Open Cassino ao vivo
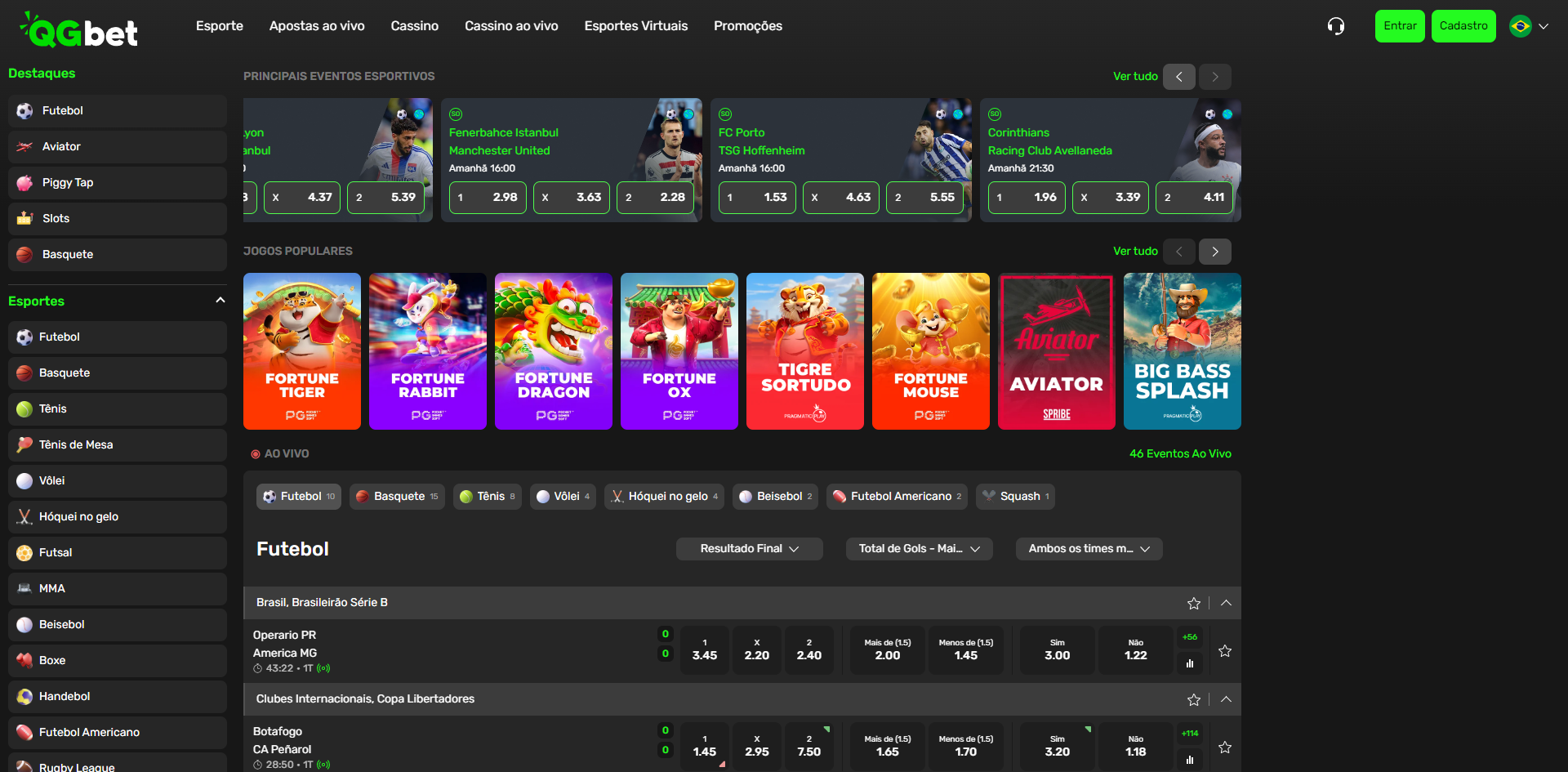1568x772 pixels. [511, 26]
